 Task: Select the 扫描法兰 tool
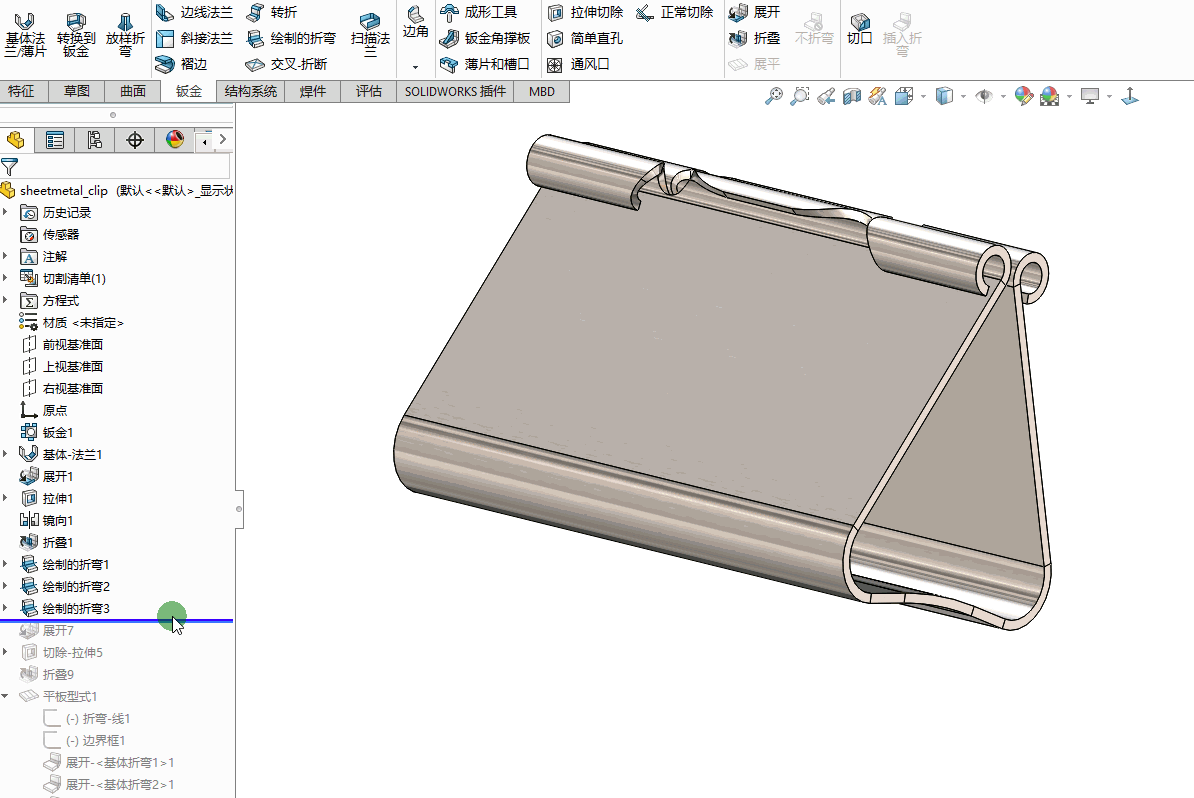370,35
